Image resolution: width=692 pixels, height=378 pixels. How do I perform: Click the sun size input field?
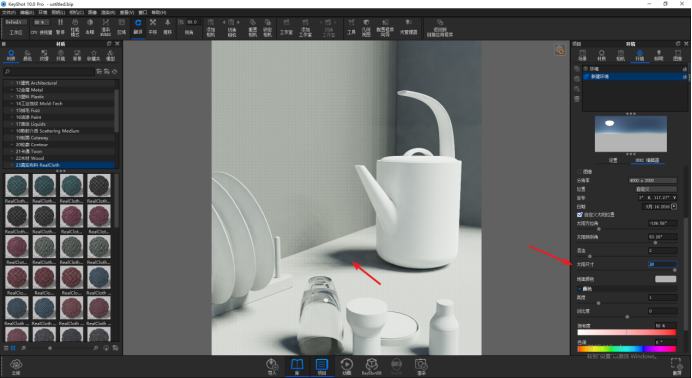pyautogui.click(x=662, y=264)
